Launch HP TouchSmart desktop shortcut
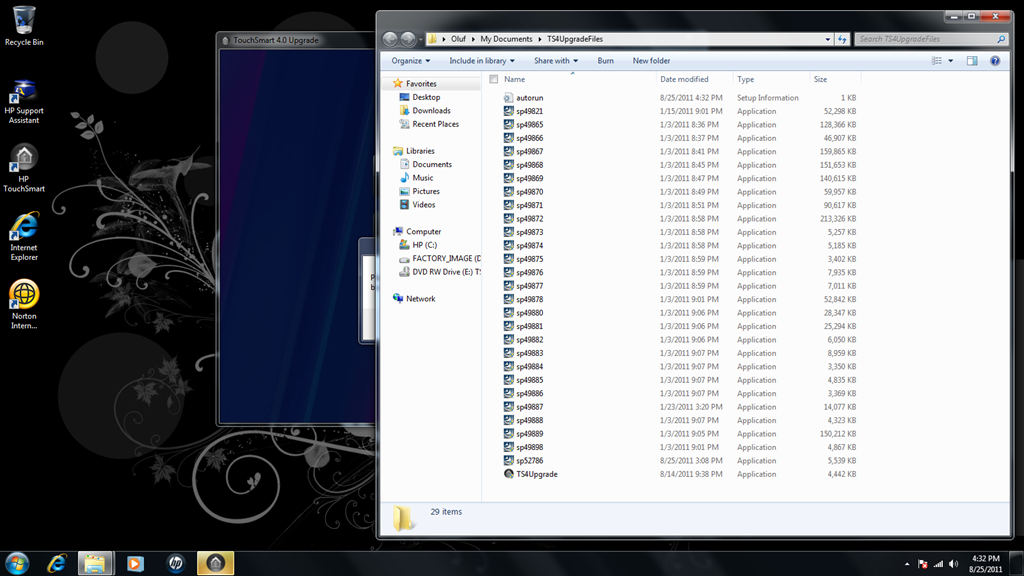Screen dimensions: 1024x576 (24, 169)
